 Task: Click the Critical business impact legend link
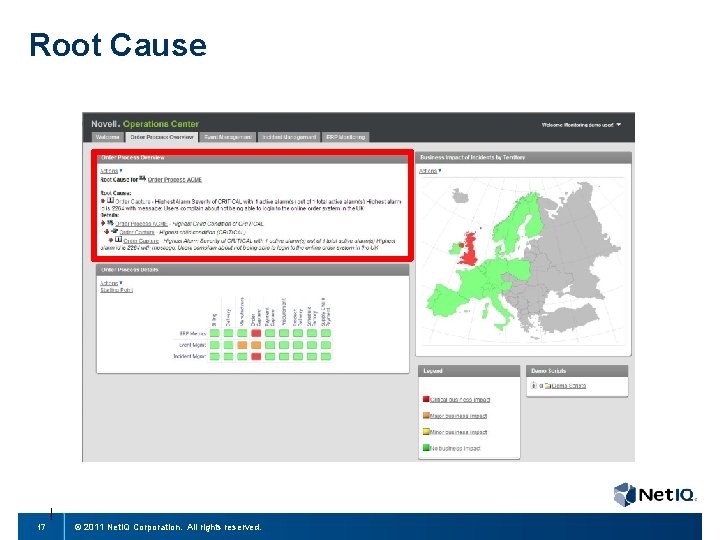point(460,399)
